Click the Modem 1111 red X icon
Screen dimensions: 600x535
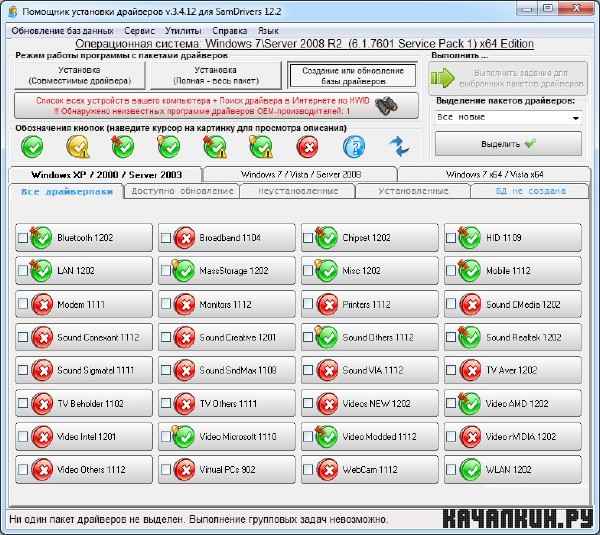[42, 305]
